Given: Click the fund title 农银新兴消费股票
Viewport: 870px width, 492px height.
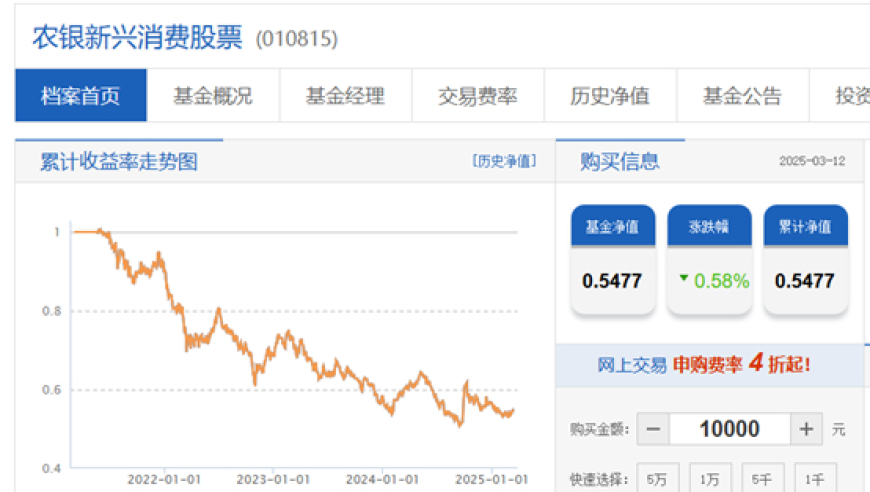Looking at the screenshot, I should pyautogui.click(x=138, y=38).
